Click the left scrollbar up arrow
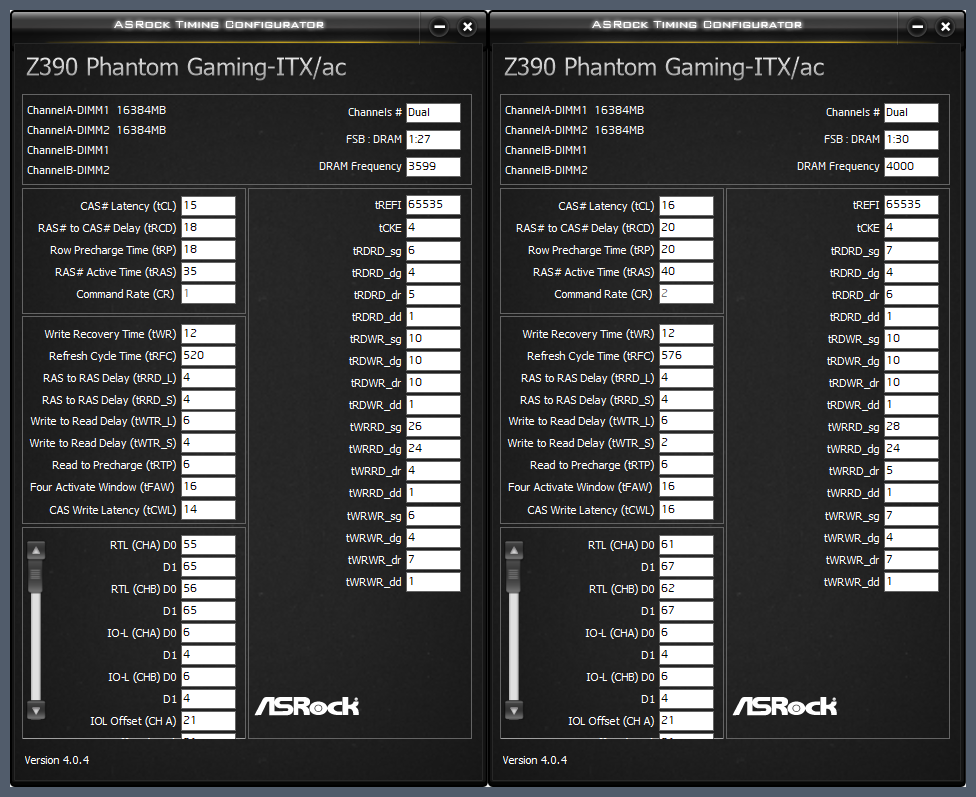Viewport: 976px width, 797px height. [36, 550]
